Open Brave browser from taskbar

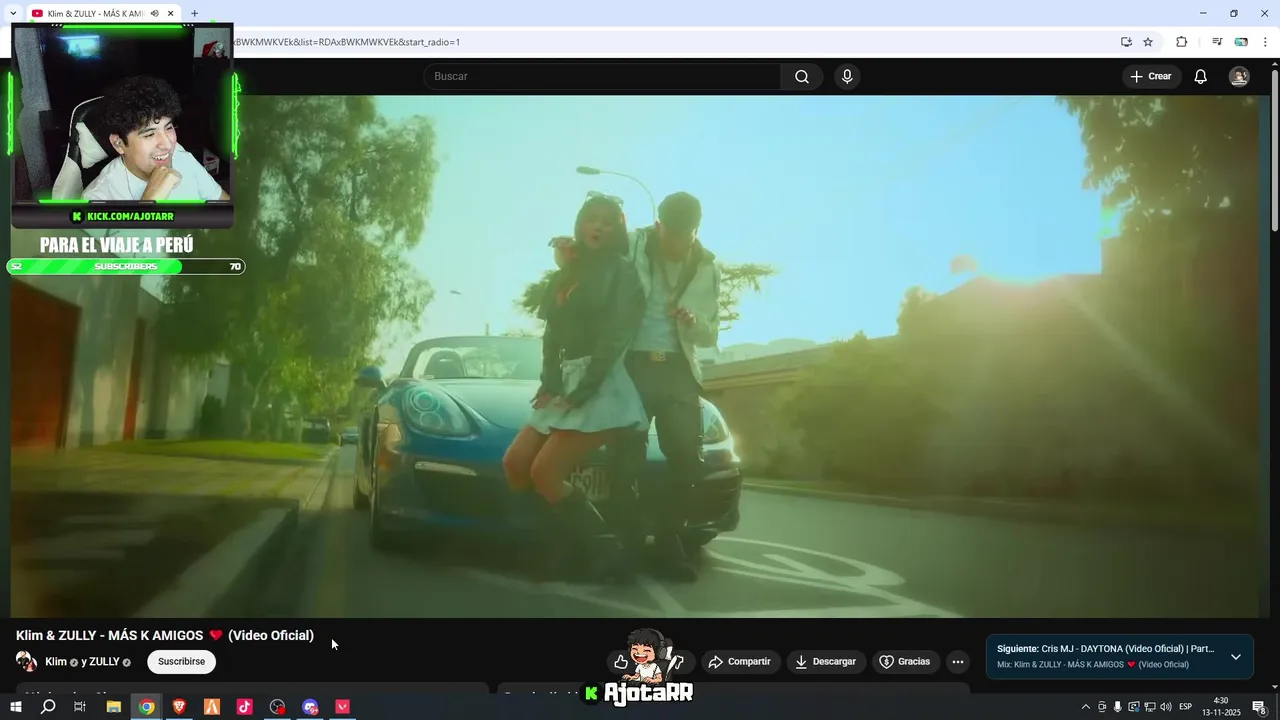179,707
